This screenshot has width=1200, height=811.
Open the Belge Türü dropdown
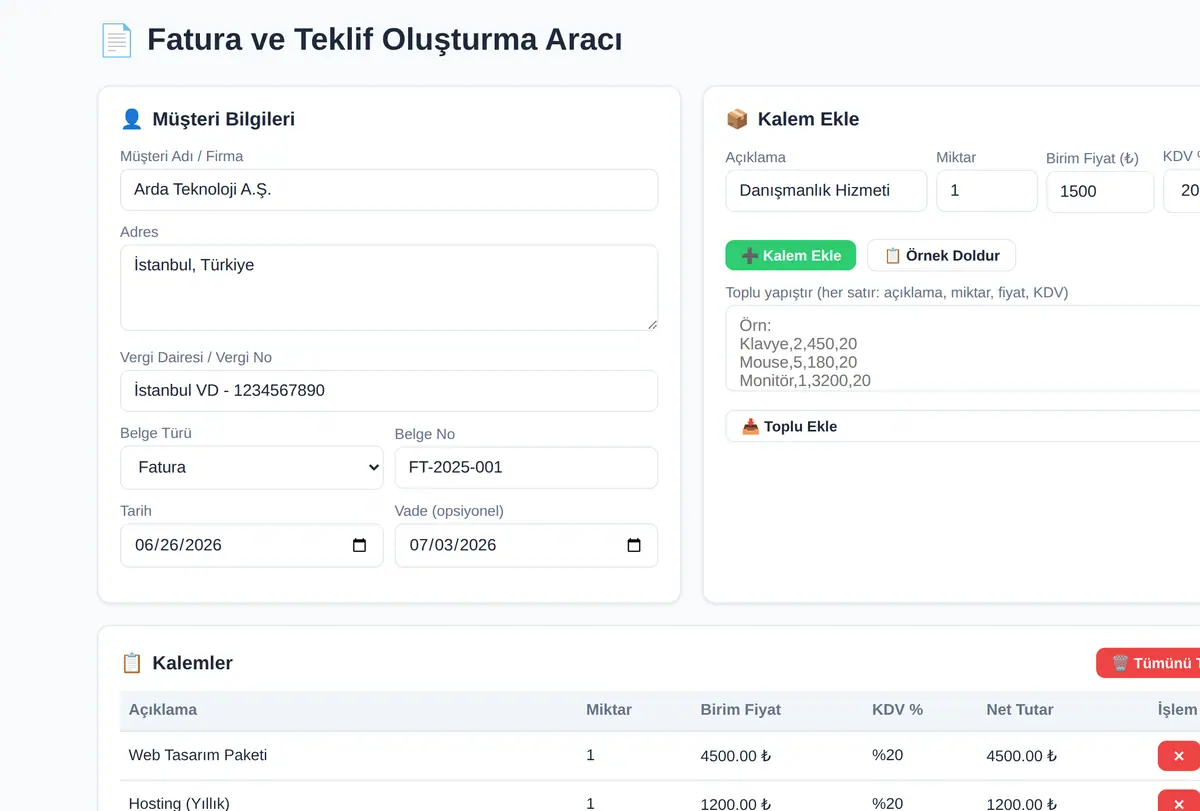pos(252,468)
